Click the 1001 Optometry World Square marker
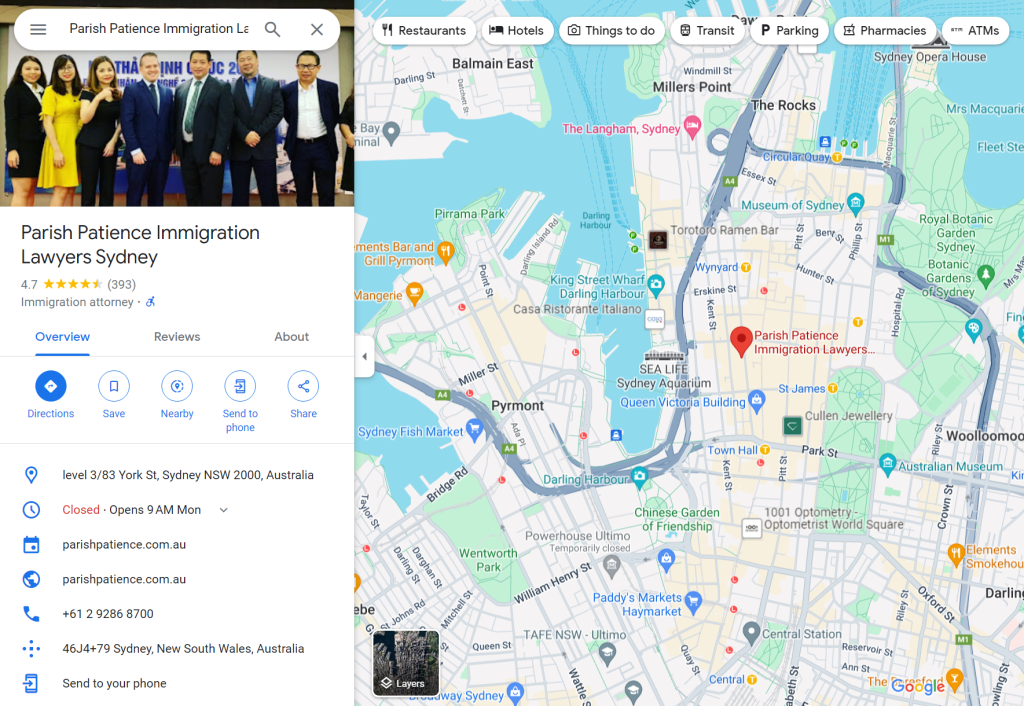1024x706 pixels. click(752, 528)
